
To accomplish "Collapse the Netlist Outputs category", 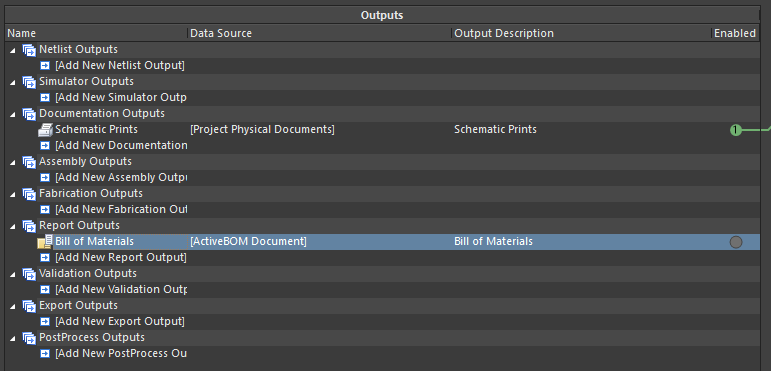I will (x=13, y=50).
